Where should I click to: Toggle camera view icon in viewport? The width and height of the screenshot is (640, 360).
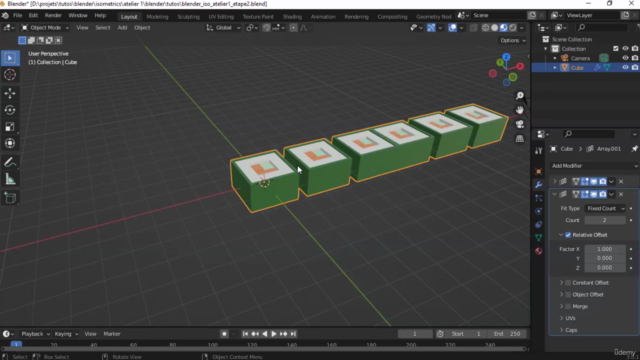click(520, 124)
